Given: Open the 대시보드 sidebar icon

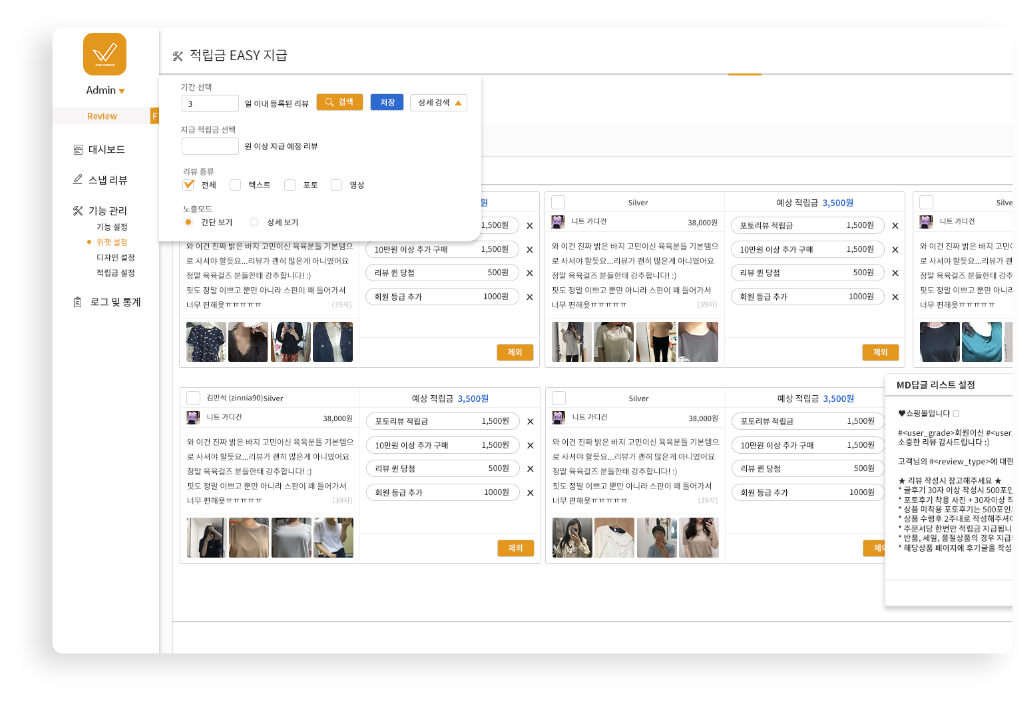Looking at the screenshot, I should [78, 150].
